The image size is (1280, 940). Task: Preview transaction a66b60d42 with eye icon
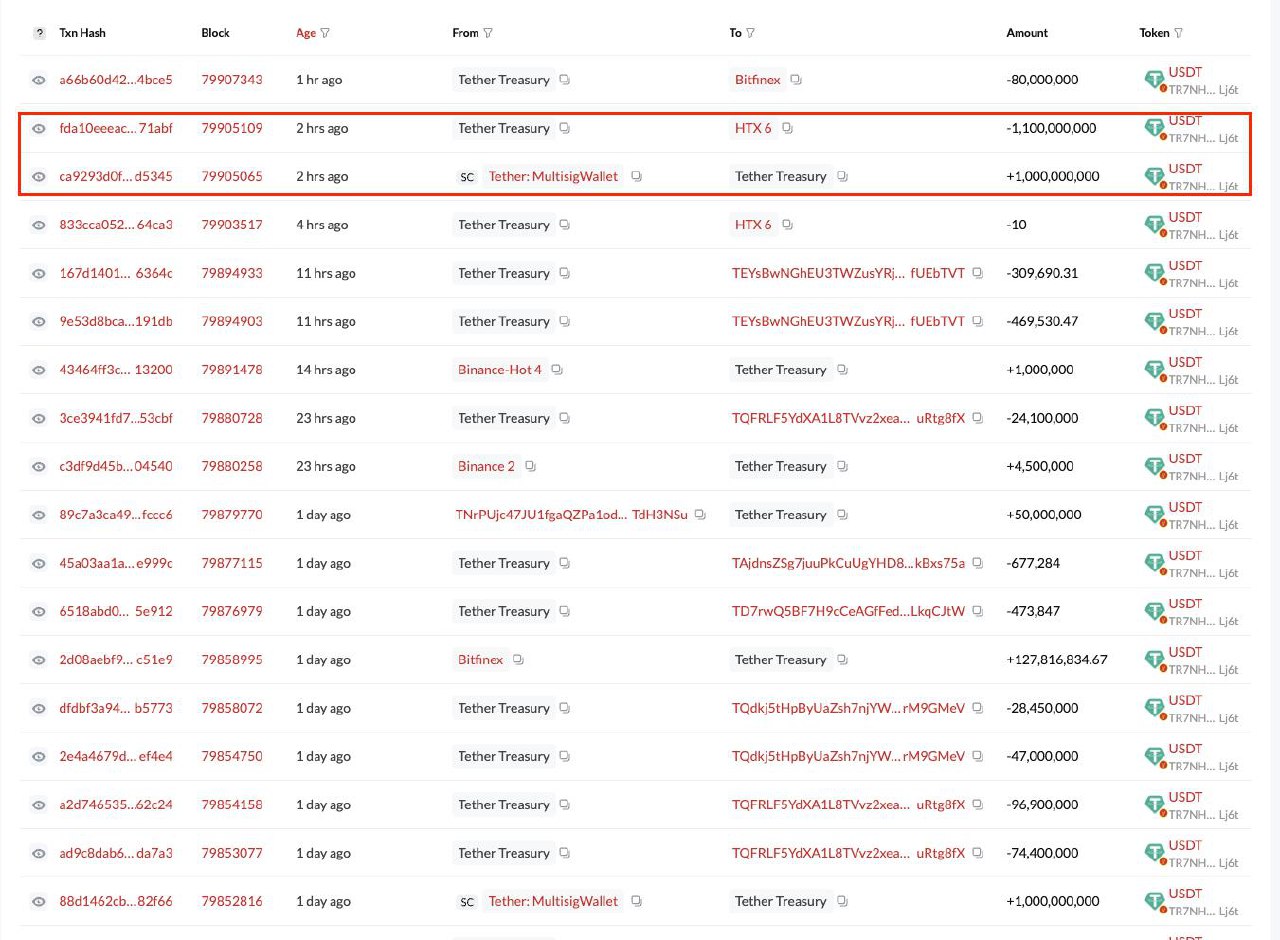click(x=38, y=80)
